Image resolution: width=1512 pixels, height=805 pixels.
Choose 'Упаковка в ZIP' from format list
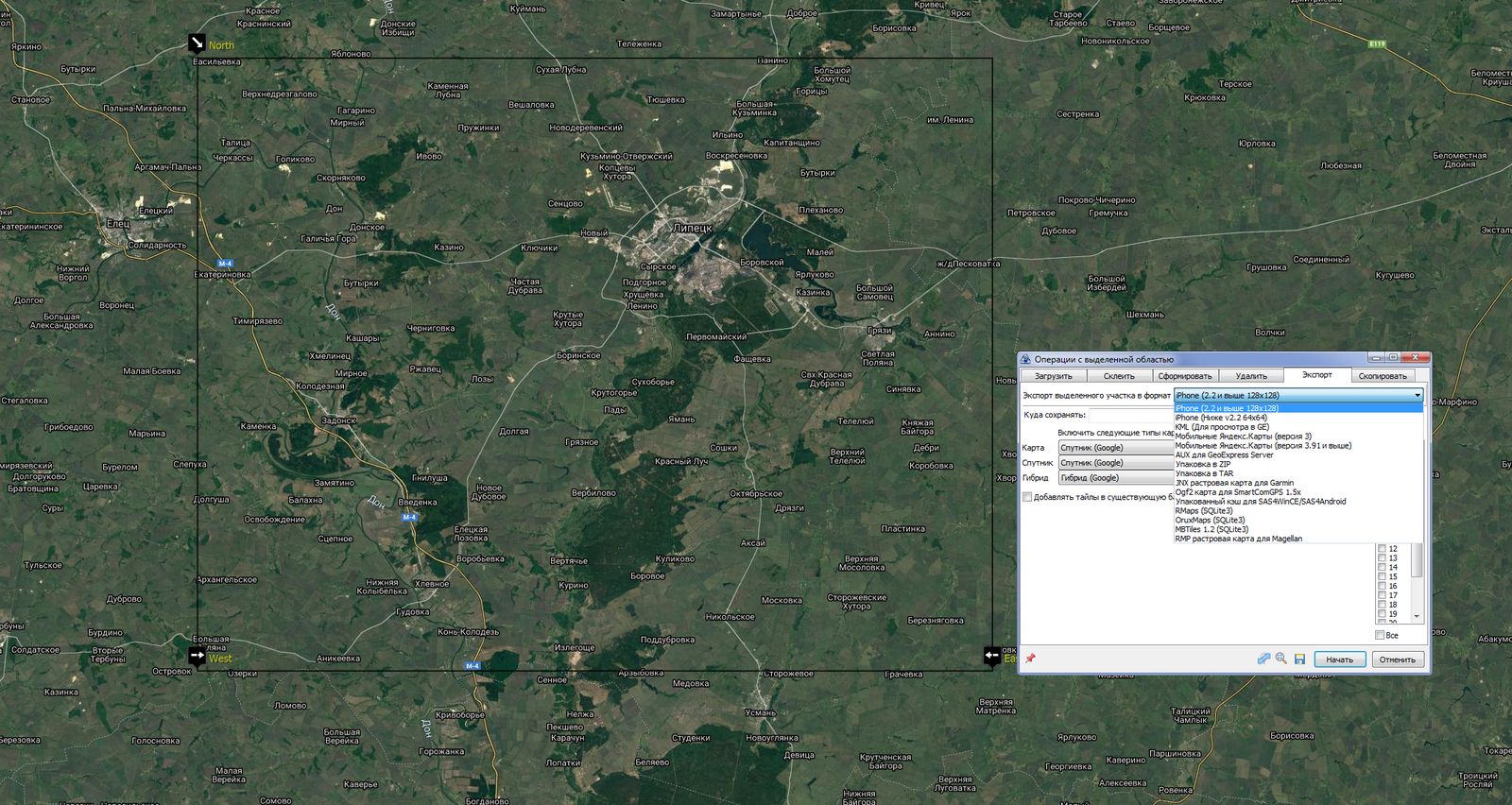pos(1203,464)
